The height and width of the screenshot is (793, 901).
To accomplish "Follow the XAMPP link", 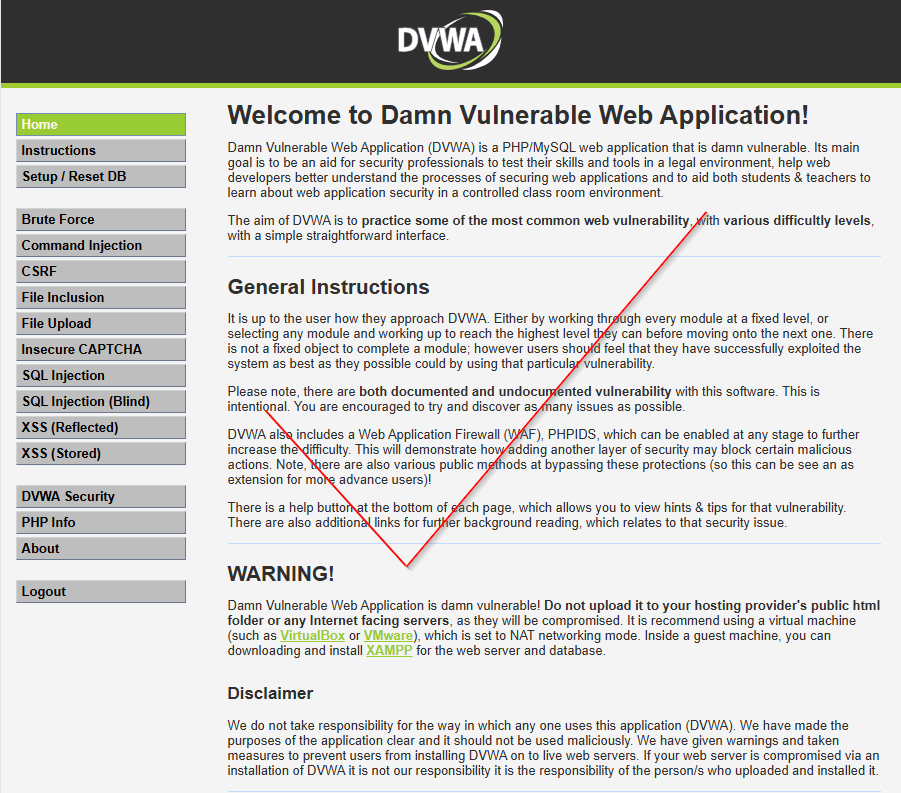I will click(x=389, y=650).
